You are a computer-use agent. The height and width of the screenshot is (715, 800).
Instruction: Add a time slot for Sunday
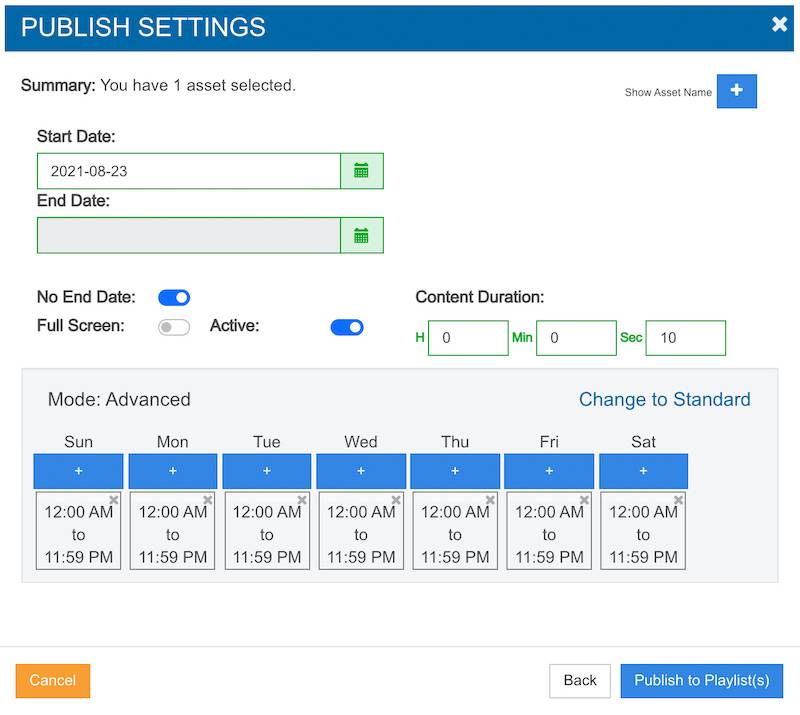[x=78, y=470]
